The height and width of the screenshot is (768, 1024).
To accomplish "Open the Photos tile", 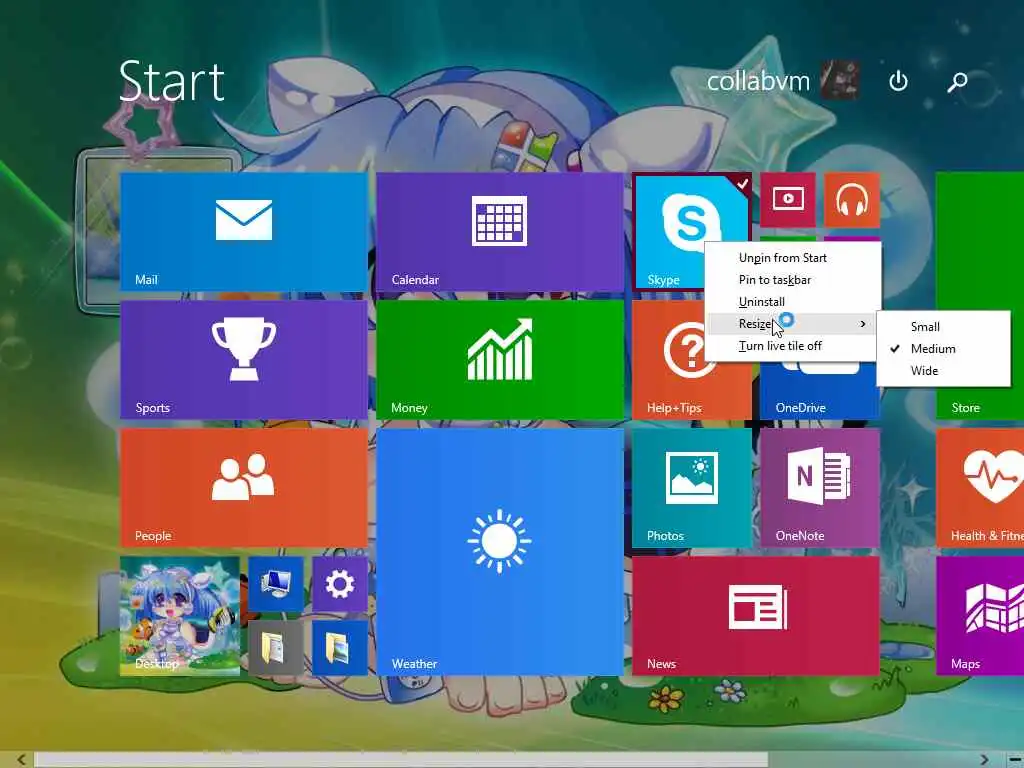I will pyautogui.click(x=692, y=487).
